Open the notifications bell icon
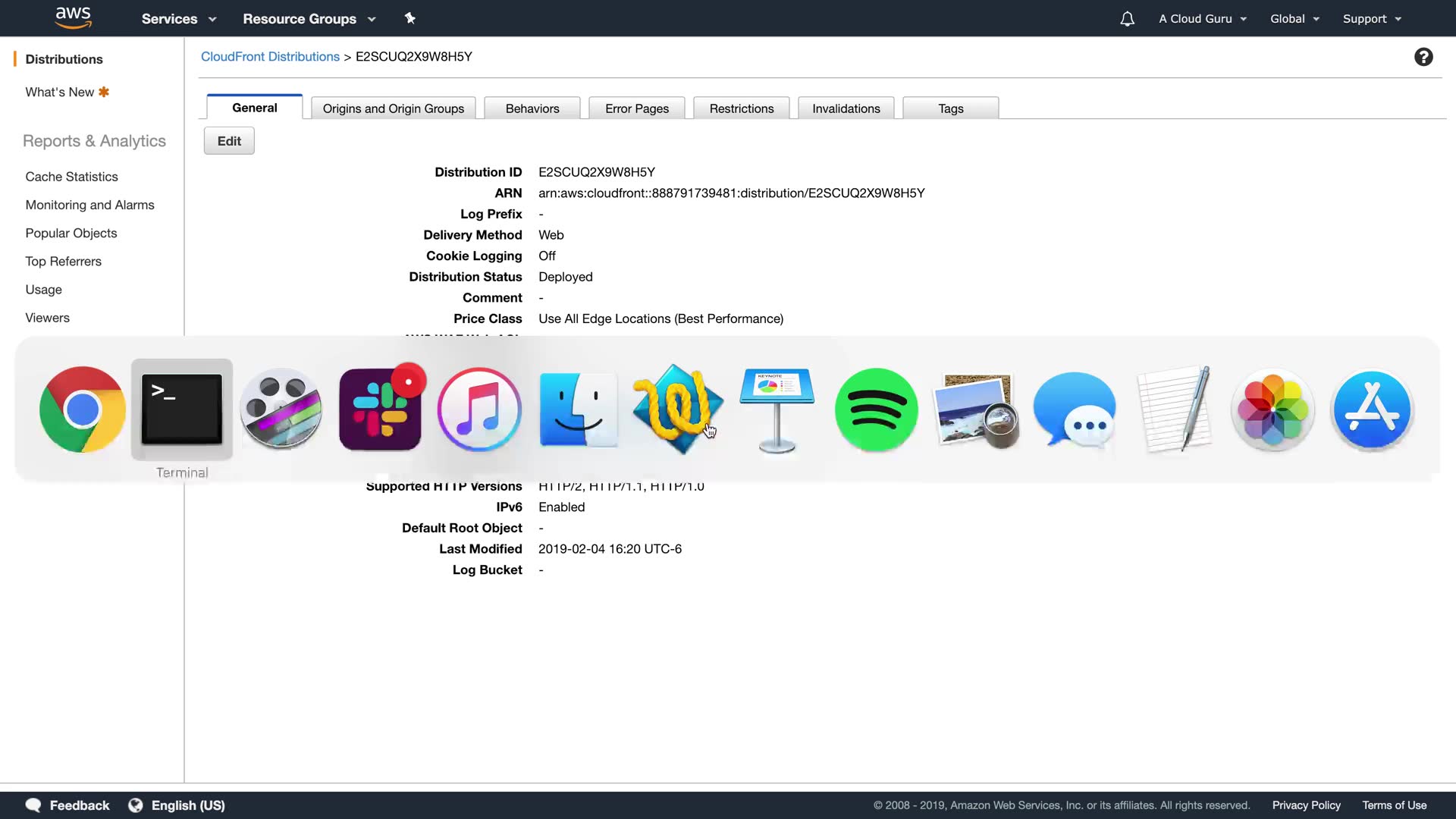Viewport: 1456px width, 819px height. (1127, 19)
